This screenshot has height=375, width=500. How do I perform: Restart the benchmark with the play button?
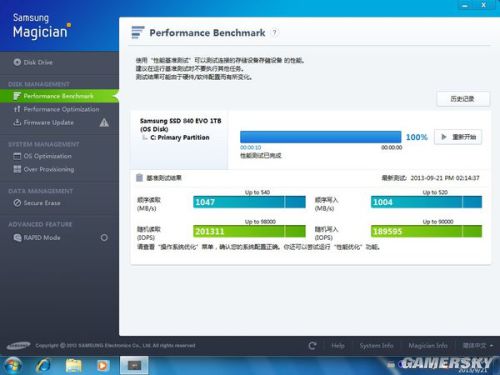(x=458, y=137)
